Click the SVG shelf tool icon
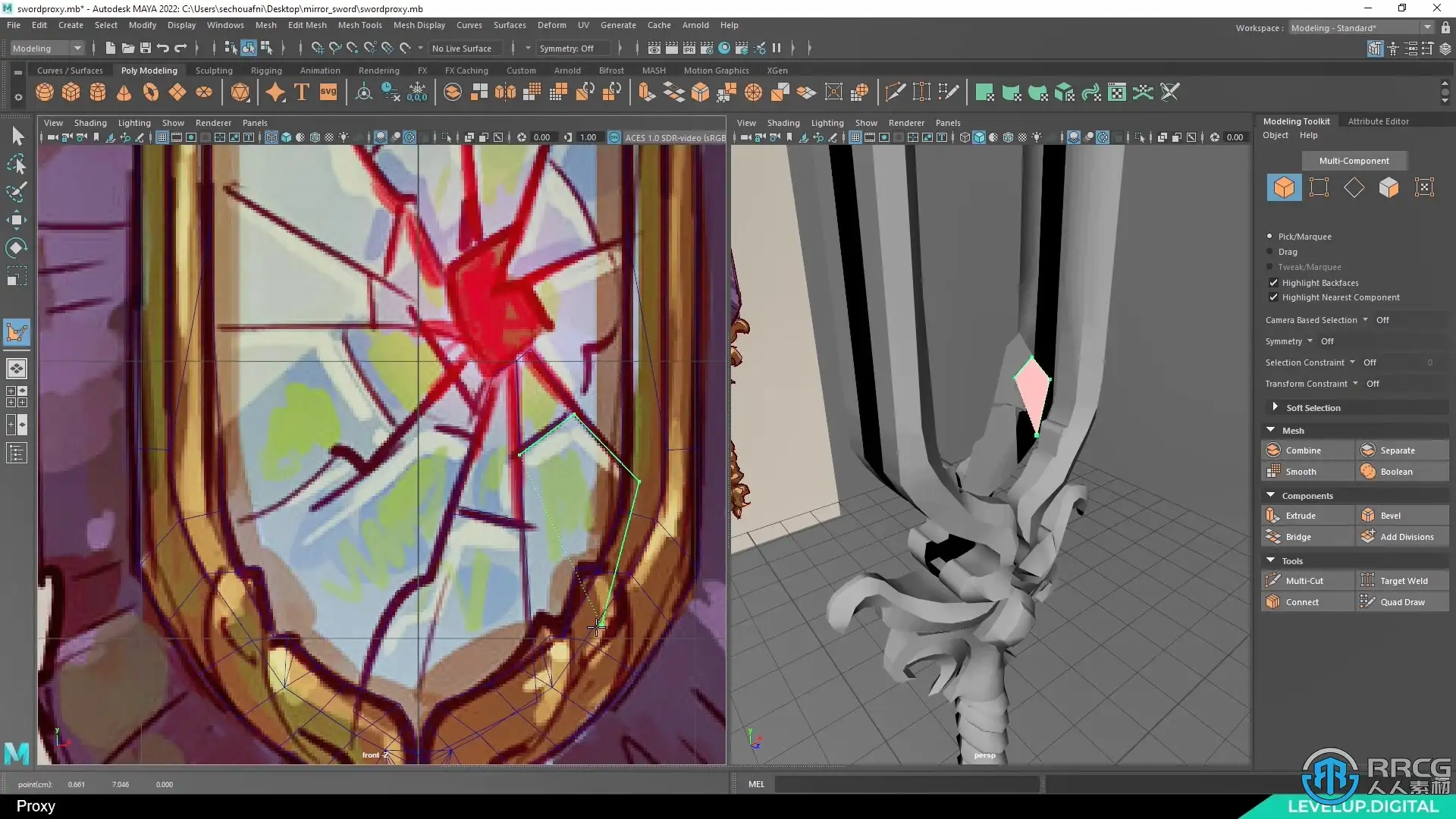This screenshot has width=1456, height=819. [328, 93]
